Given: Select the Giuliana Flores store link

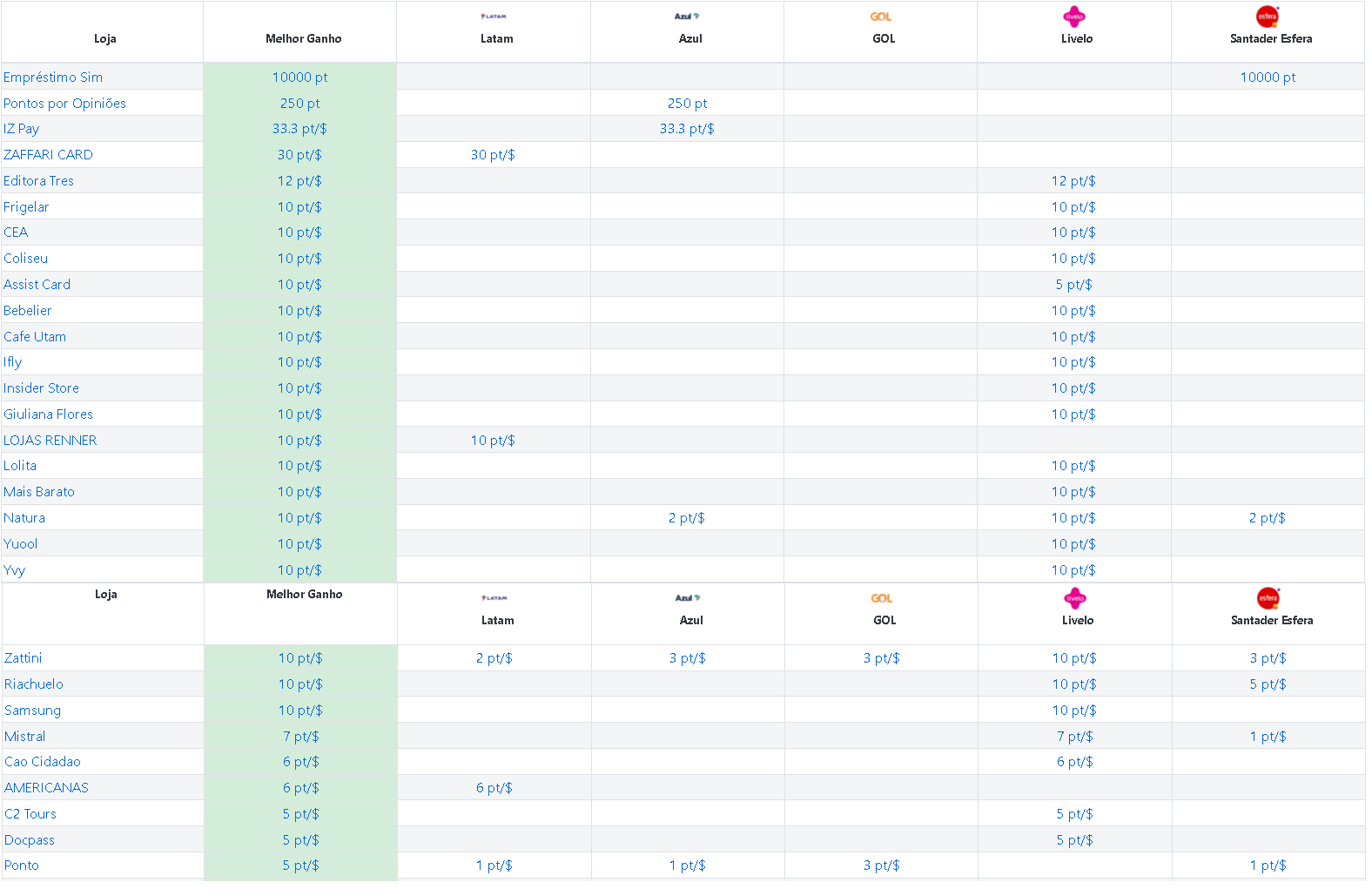Looking at the screenshot, I should [x=48, y=414].
